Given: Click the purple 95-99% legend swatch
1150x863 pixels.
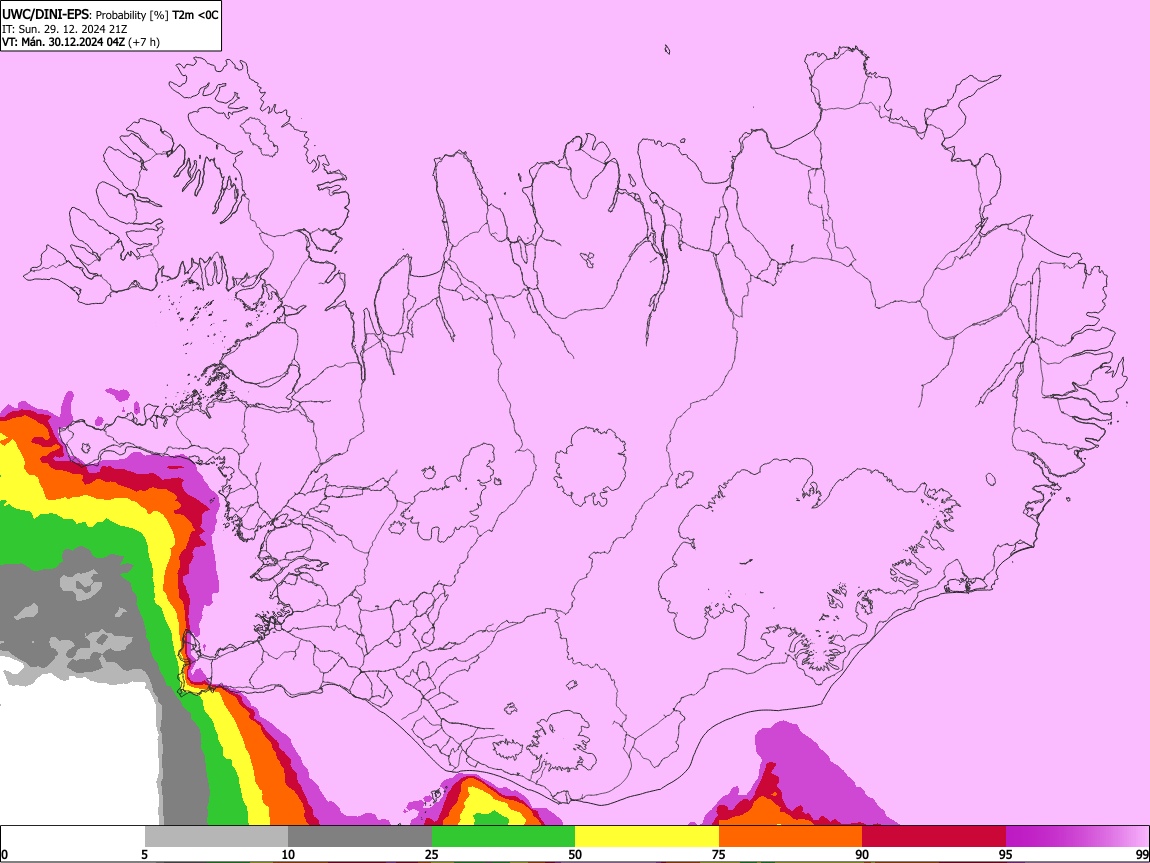Looking at the screenshot, I should pos(1077,837).
